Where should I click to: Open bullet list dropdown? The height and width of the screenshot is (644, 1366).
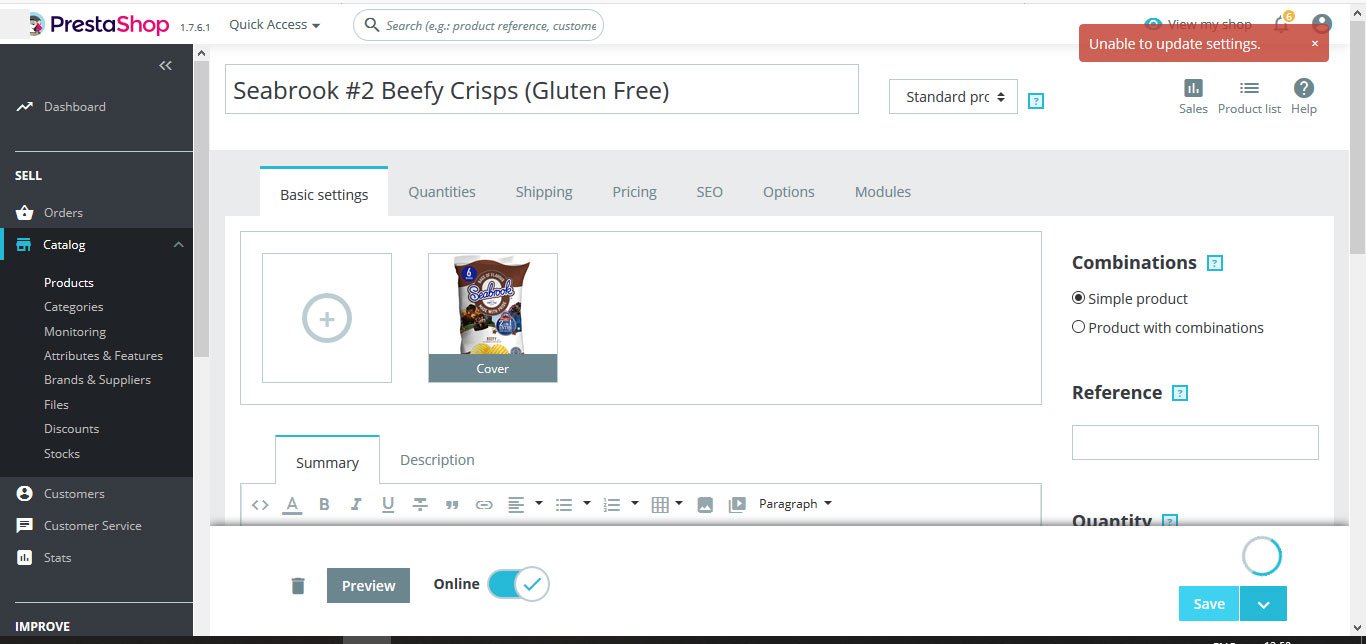[573, 505]
